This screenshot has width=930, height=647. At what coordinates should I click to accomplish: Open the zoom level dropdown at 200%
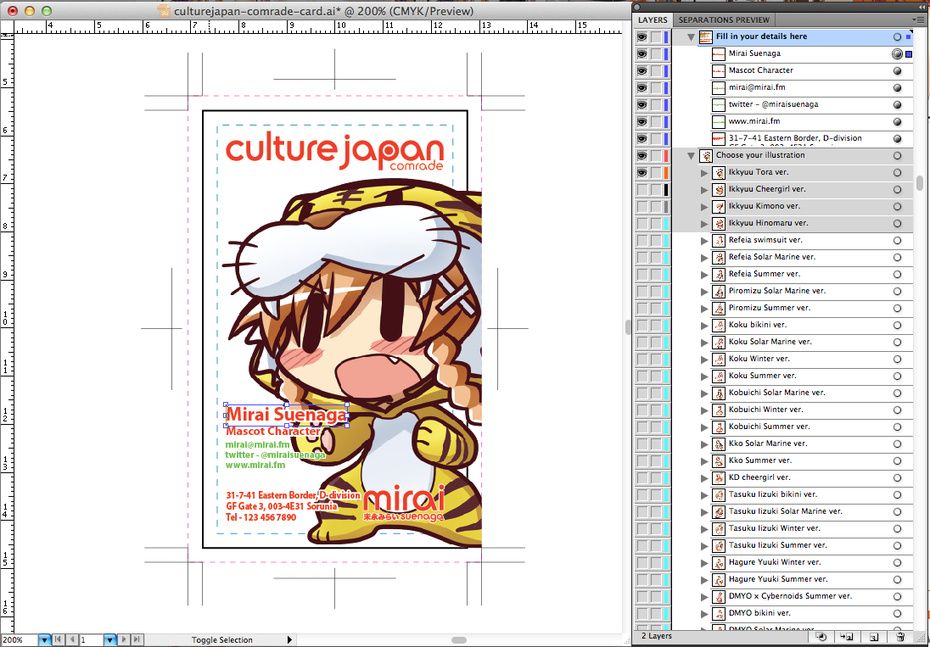(x=44, y=639)
